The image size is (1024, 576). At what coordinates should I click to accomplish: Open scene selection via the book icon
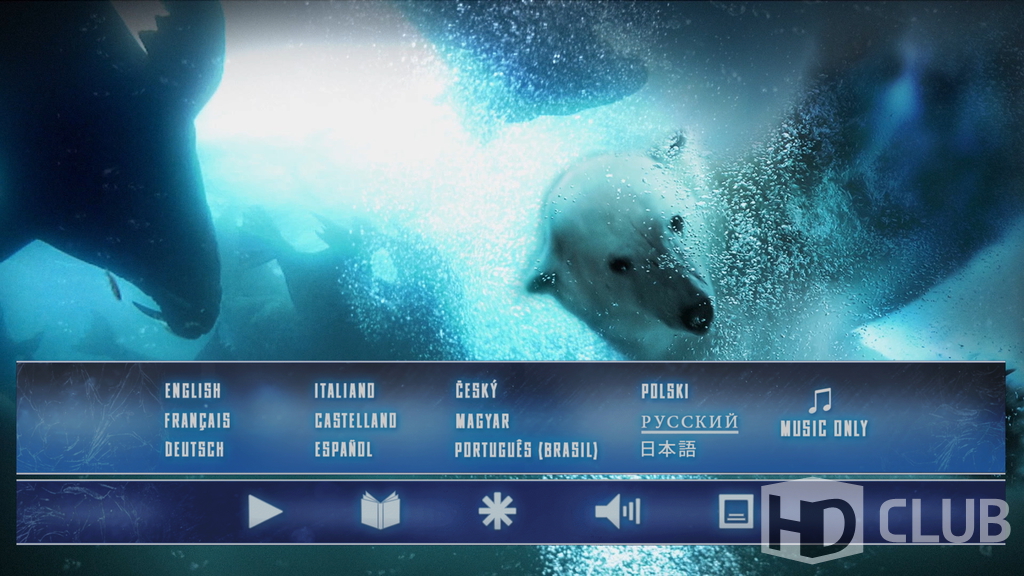click(381, 510)
